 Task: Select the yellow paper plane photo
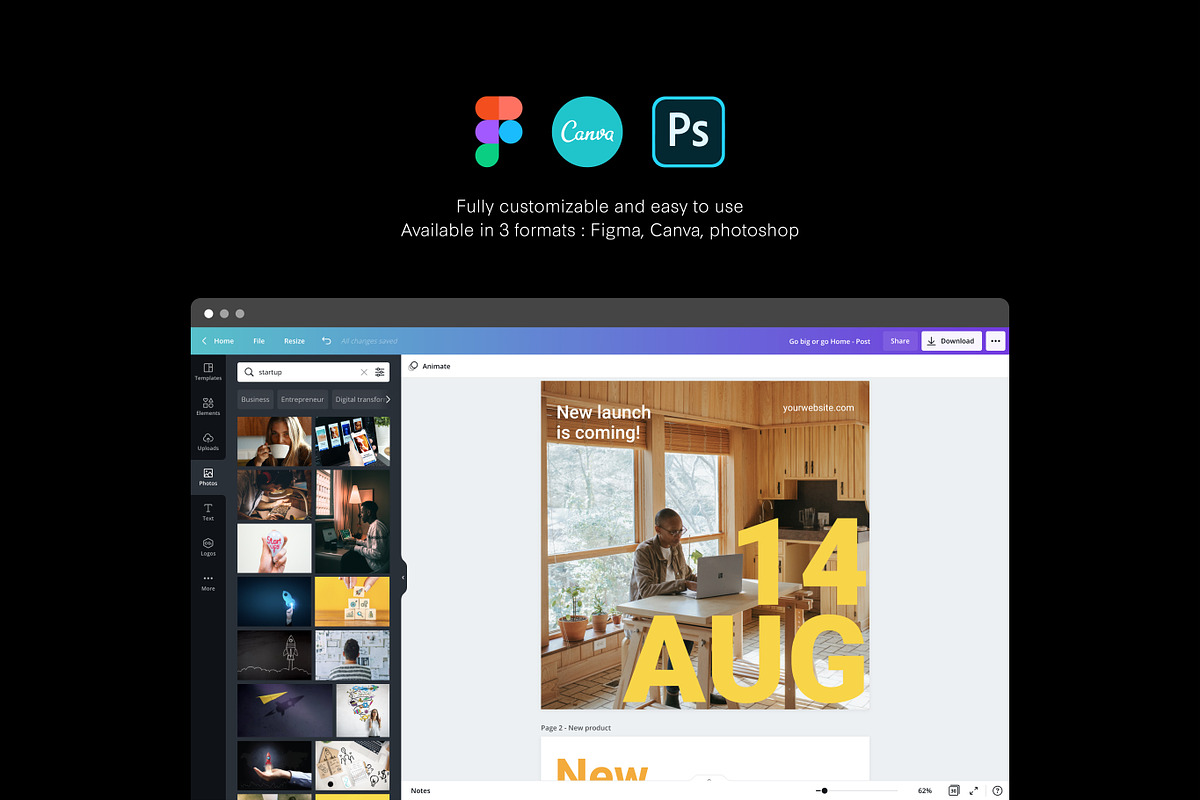click(x=285, y=710)
